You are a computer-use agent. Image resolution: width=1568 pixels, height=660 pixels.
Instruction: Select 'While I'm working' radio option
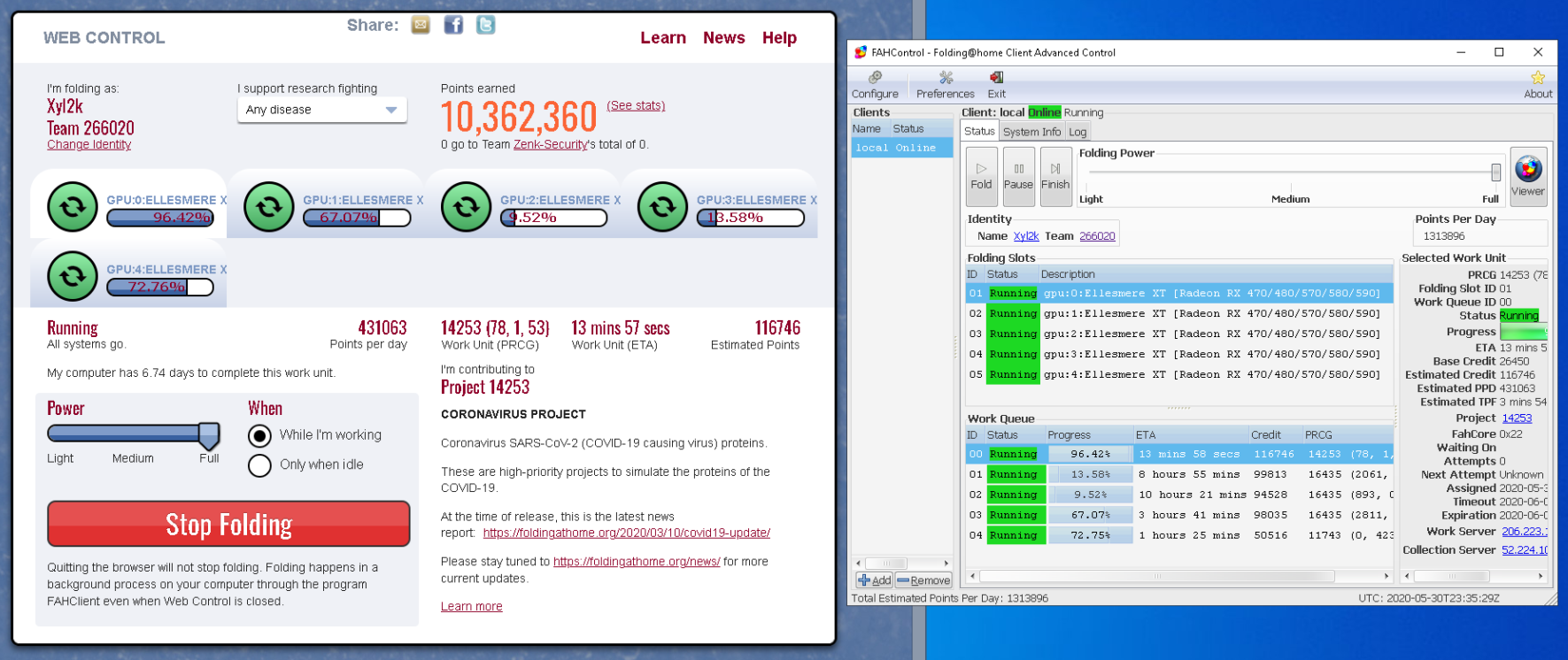coord(259,436)
